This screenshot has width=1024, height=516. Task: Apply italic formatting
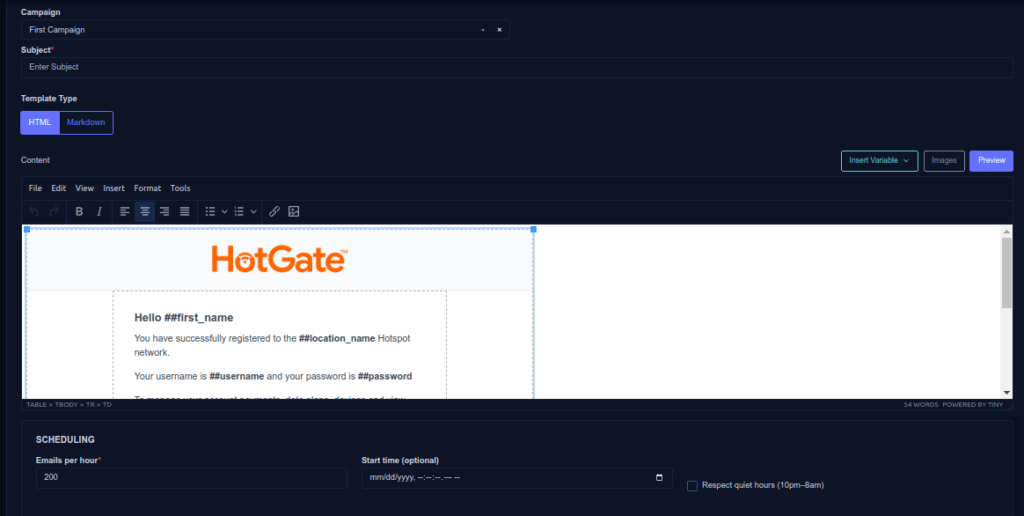click(99, 212)
